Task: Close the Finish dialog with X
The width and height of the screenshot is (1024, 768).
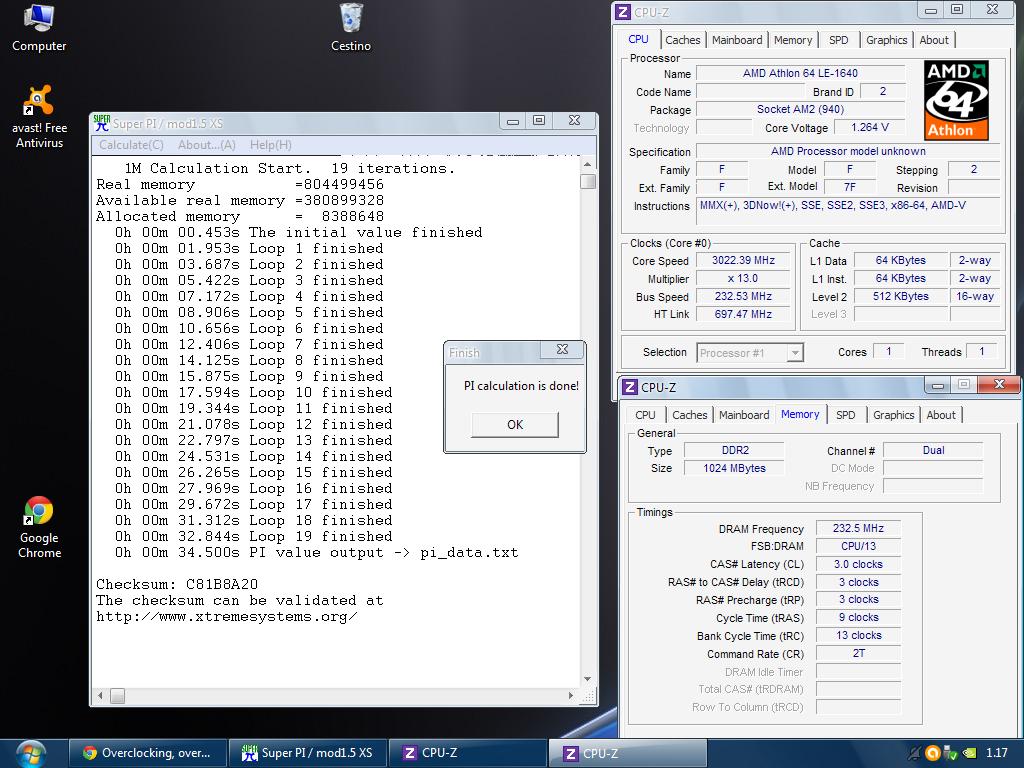Action: [562, 350]
